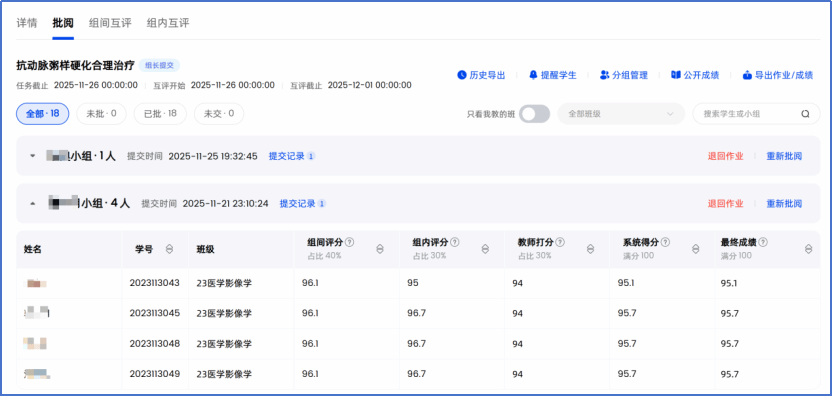832x397 pixels.
Task: Click 教师打分 94 in the 2023113048 row
Action: [x=517, y=344]
